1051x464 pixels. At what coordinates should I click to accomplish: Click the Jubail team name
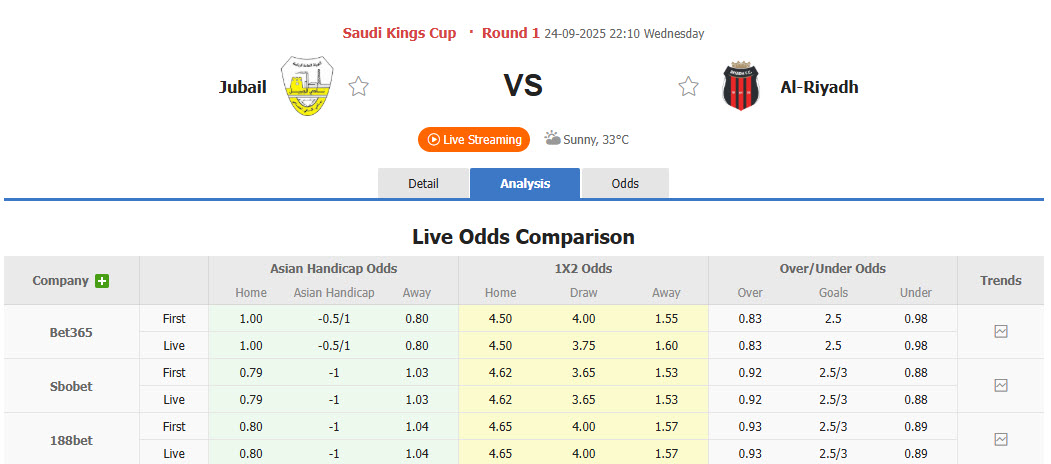click(x=243, y=87)
